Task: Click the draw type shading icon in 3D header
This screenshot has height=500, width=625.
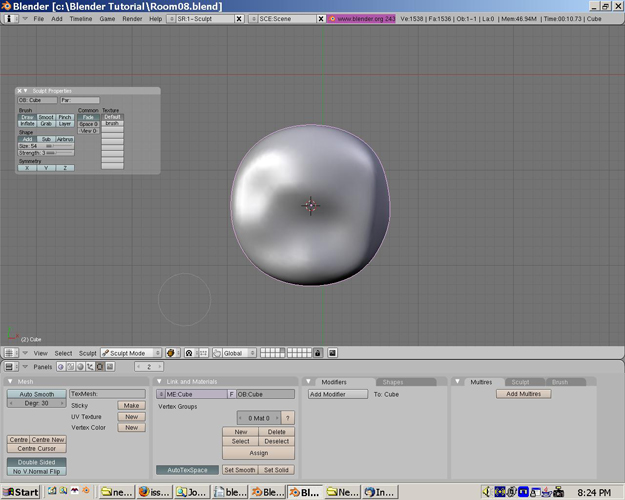Action: (171, 353)
